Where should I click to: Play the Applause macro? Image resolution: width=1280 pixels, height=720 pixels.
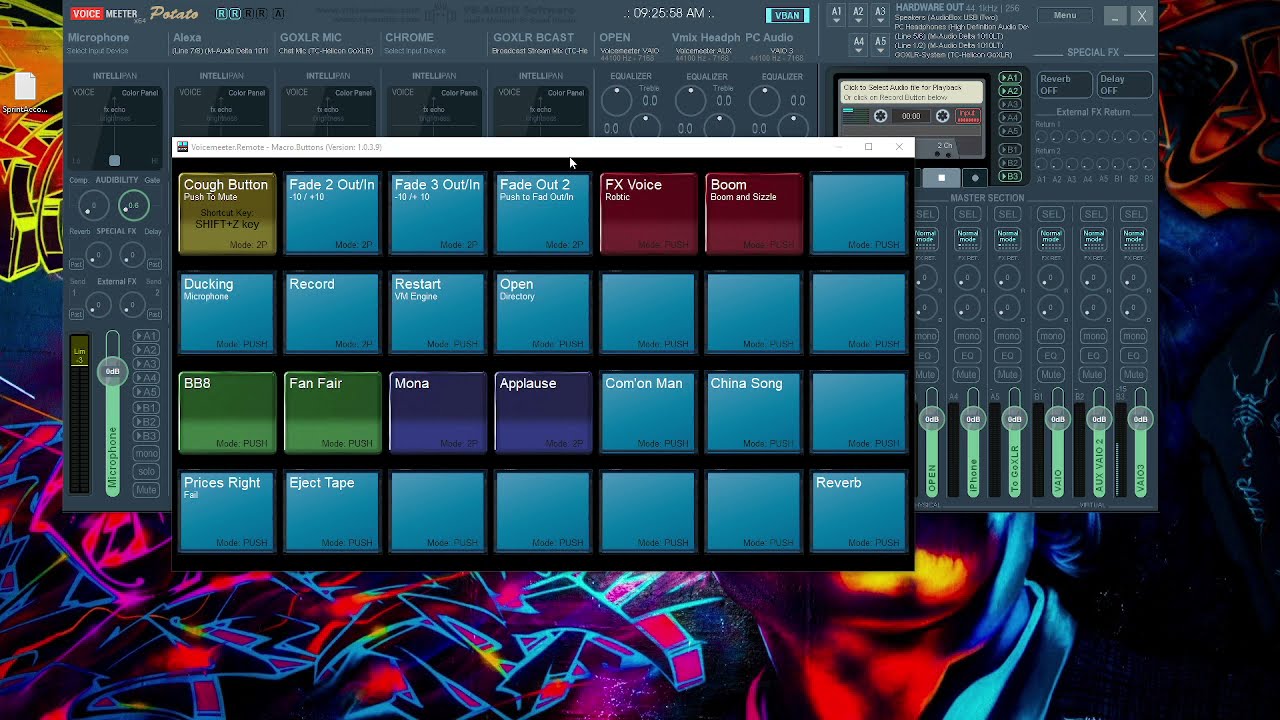pyautogui.click(x=543, y=412)
